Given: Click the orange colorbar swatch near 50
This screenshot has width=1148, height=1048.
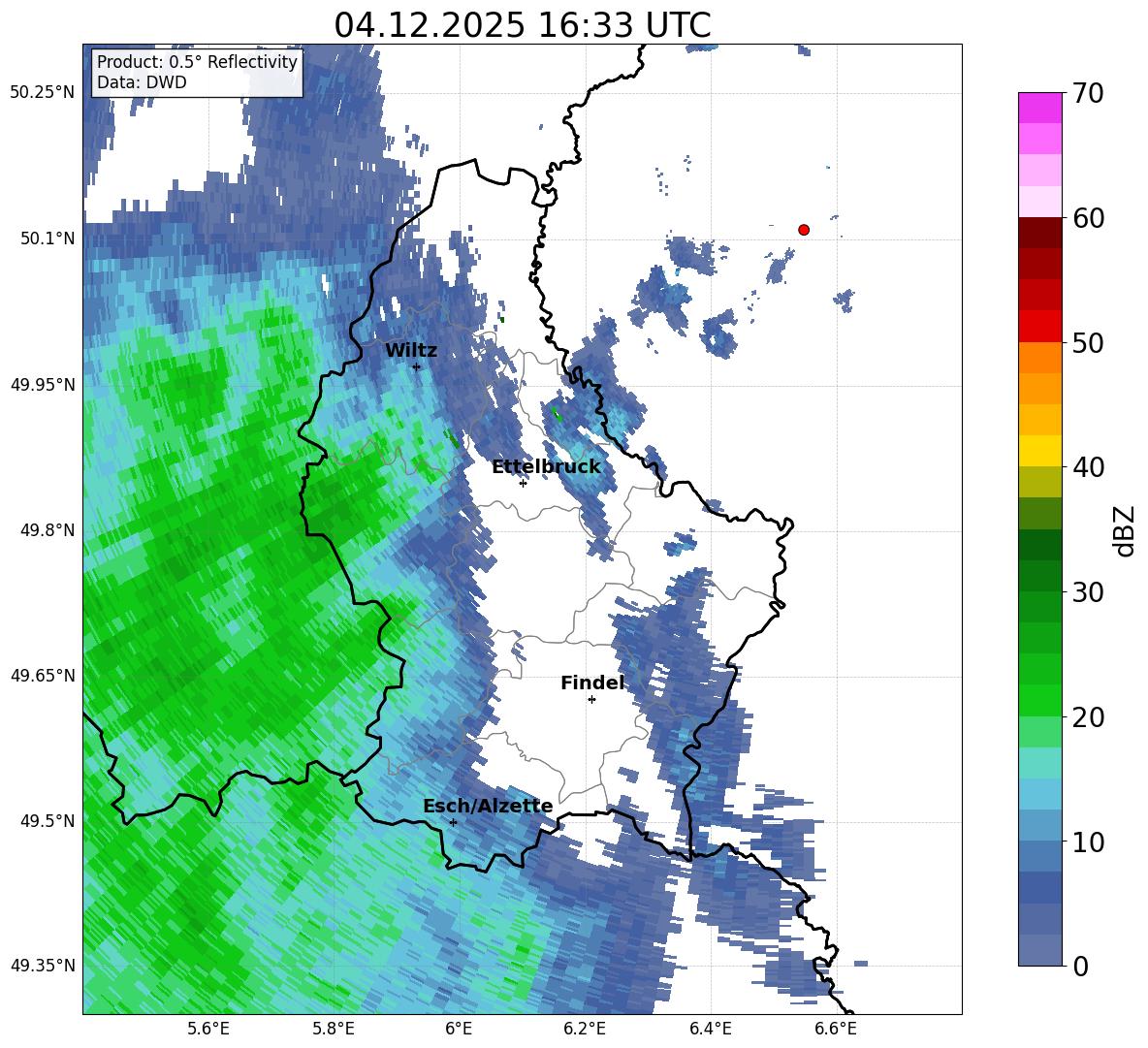Looking at the screenshot, I should click(1039, 358).
